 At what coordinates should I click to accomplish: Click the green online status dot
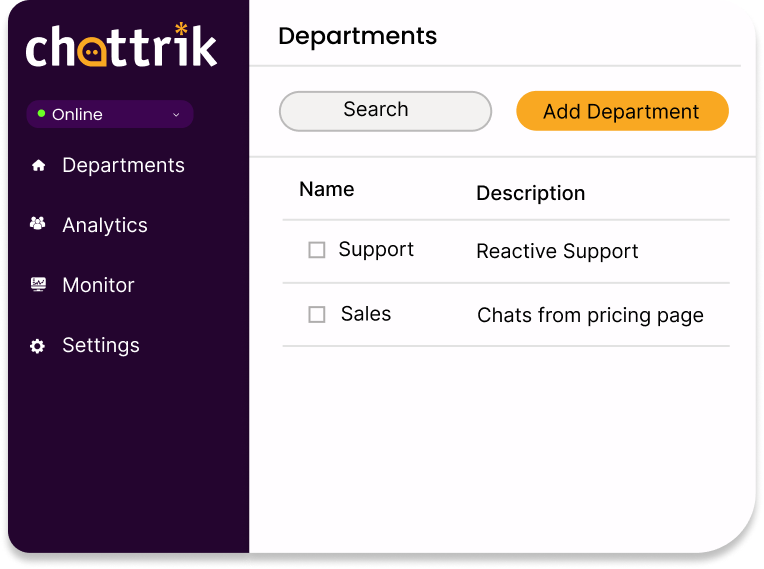tap(41, 114)
